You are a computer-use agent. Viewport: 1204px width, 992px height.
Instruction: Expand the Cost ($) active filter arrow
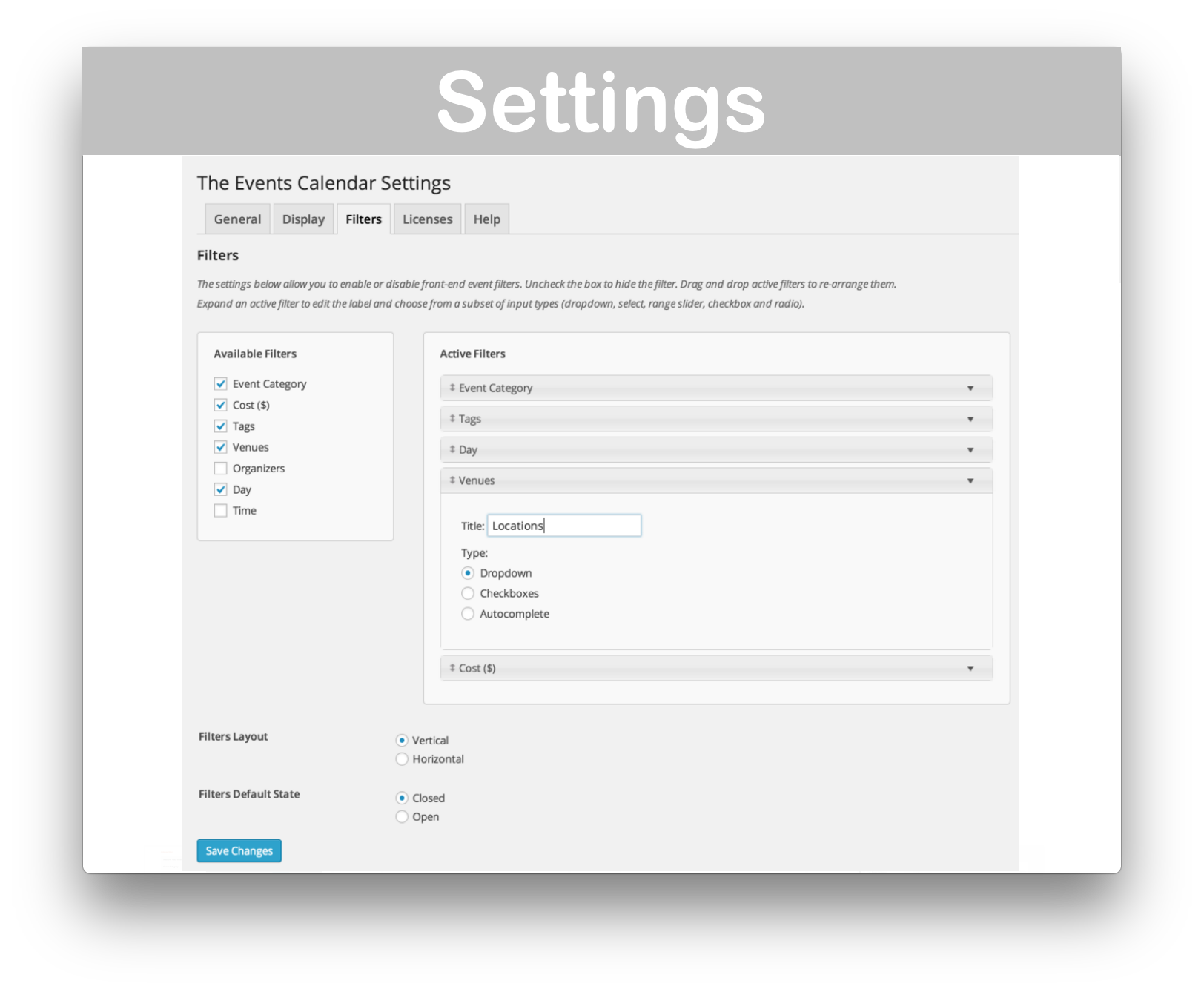tap(970, 669)
